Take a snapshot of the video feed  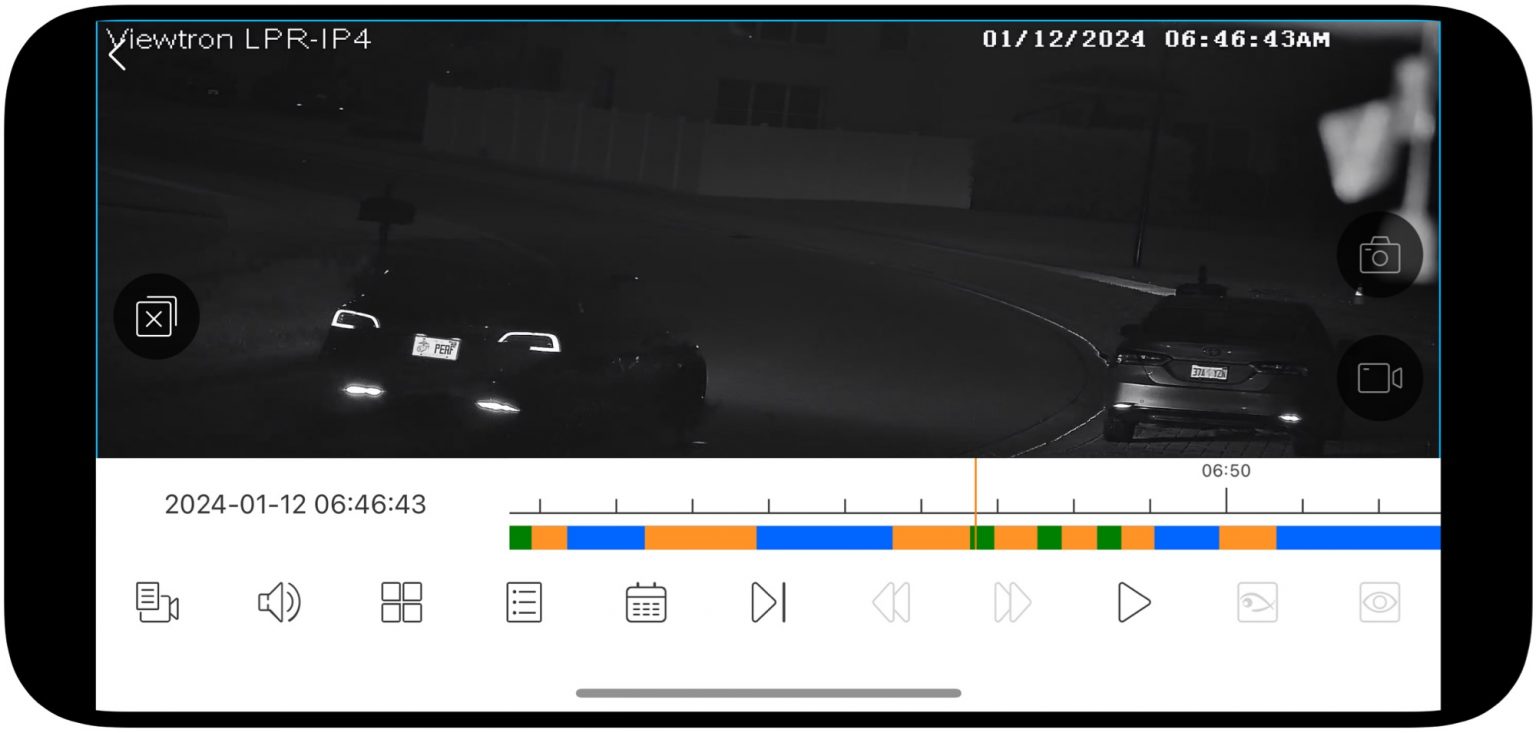(x=1379, y=256)
